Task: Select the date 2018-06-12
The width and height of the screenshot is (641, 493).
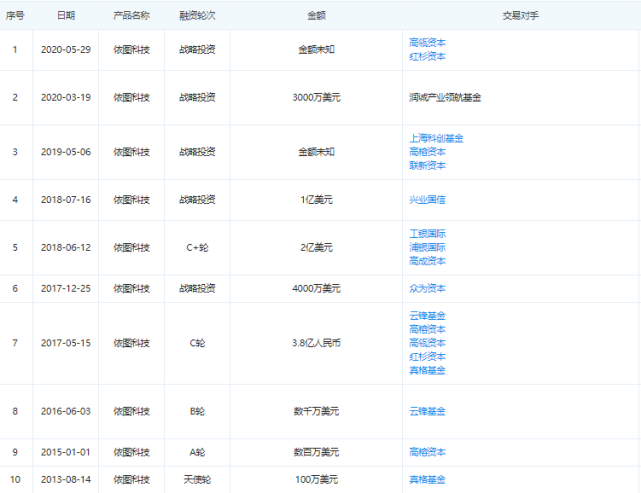Action: (66, 247)
